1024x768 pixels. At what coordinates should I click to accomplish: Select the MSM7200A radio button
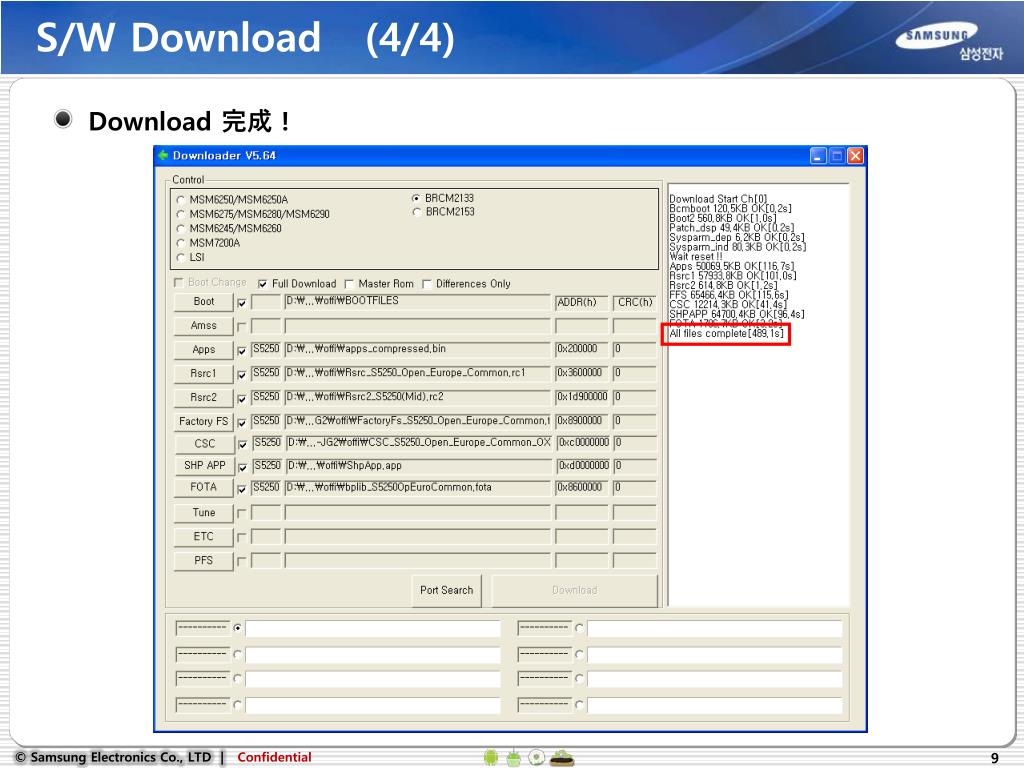[x=181, y=243]
